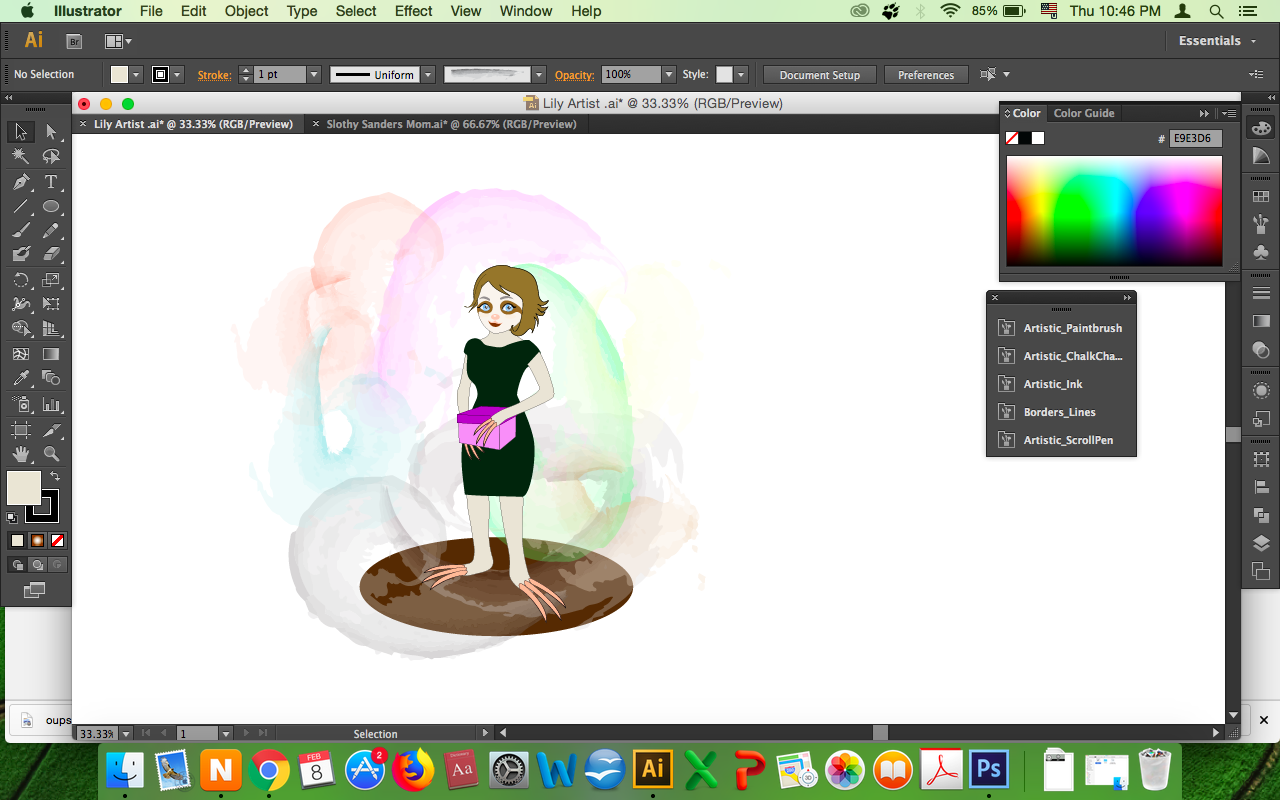Choose the Zoom magnifier tool
Viewport: 1280px width, 800px height.
[51, 454]
